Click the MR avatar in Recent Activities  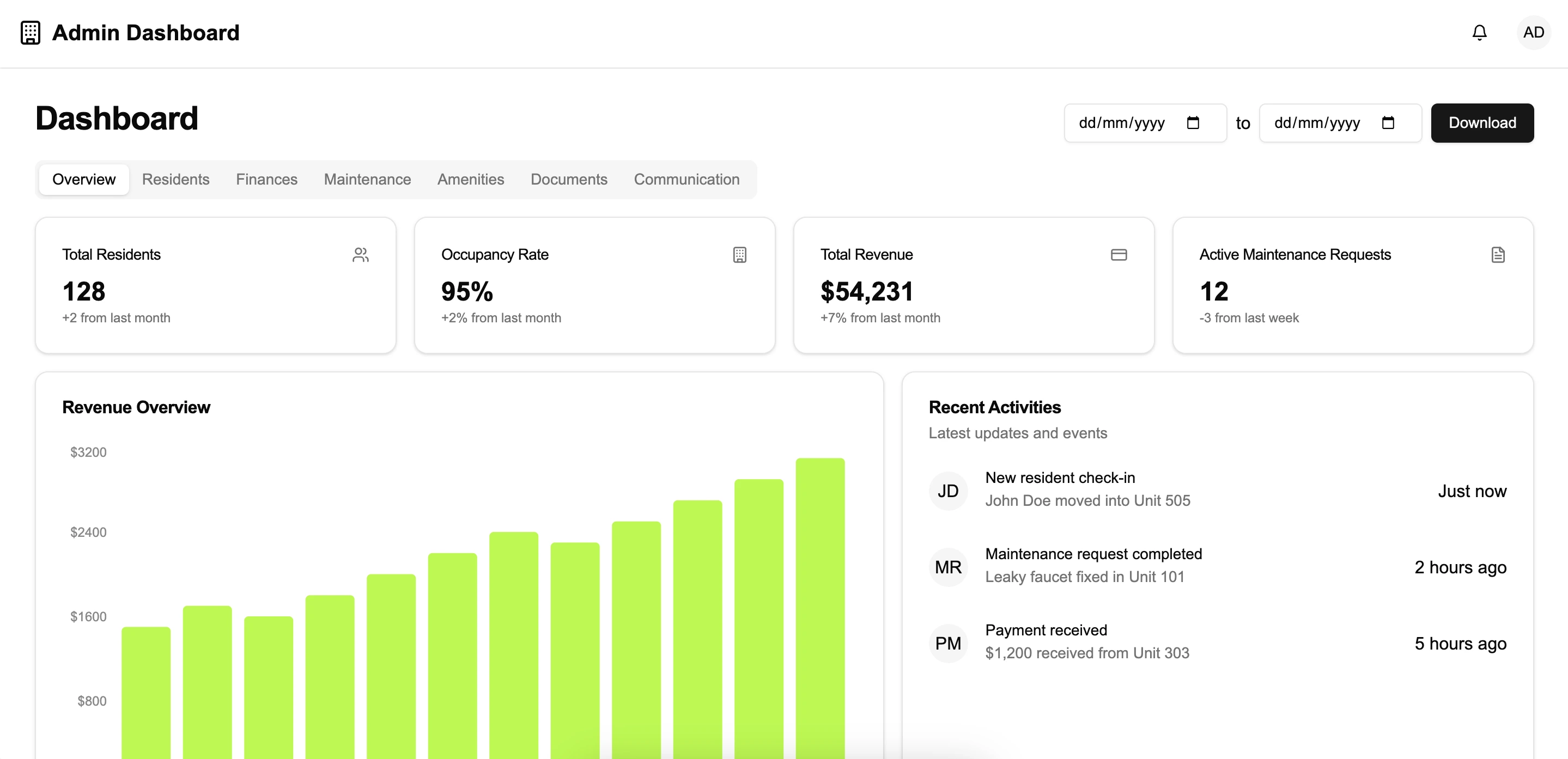pos(948,567)
